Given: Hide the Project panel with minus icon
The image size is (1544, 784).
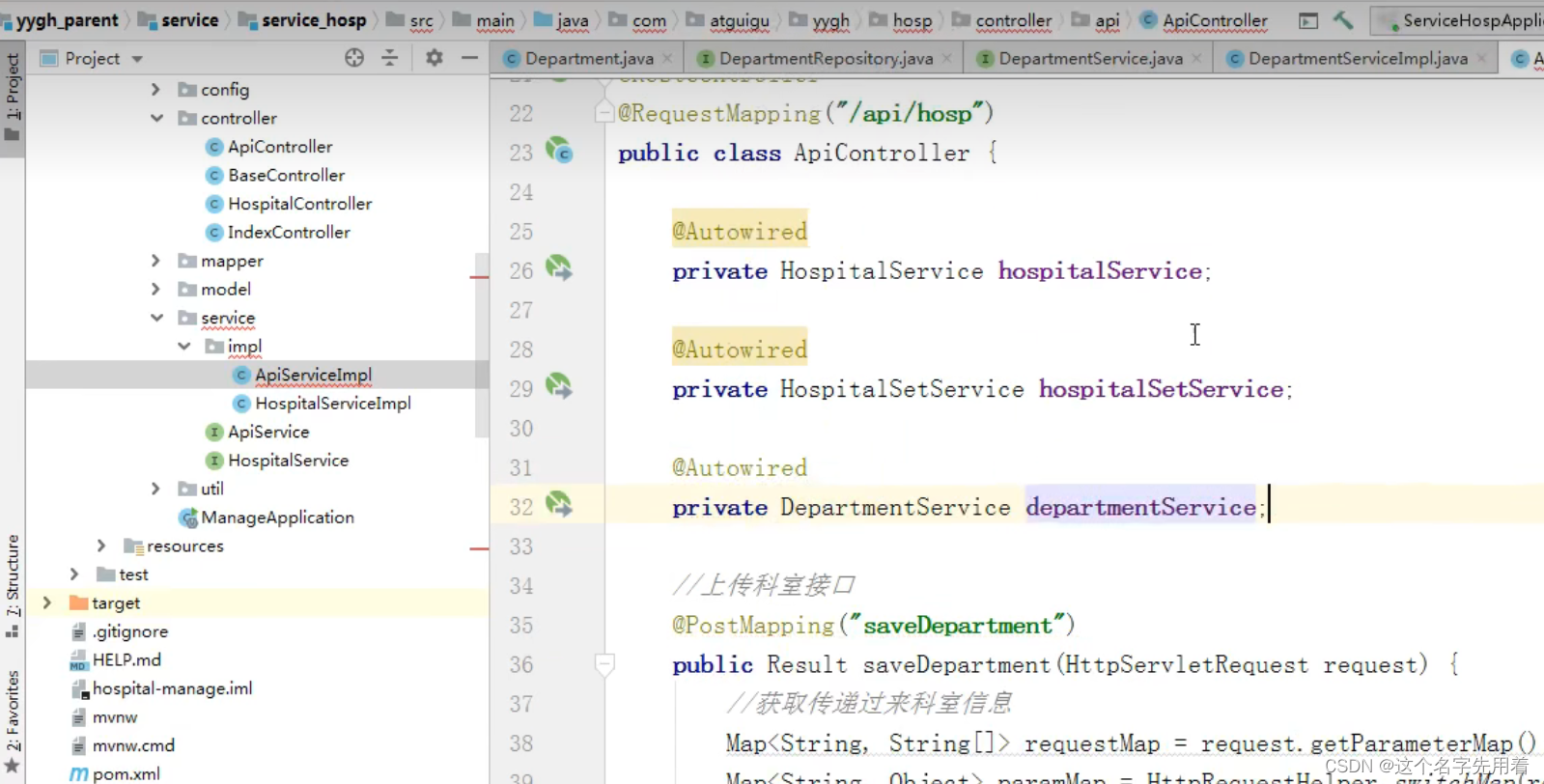Looking at the screenshot, I should tap(470, 58).
